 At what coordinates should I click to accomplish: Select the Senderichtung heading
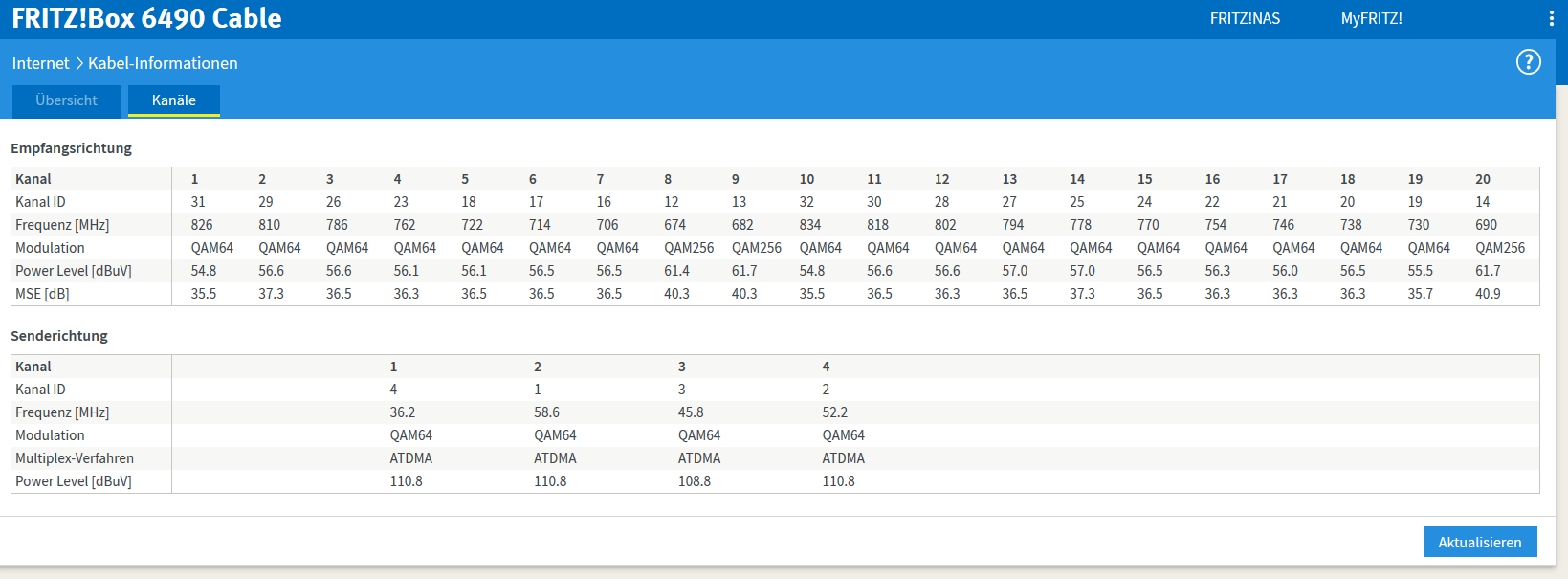click(59, 336)
